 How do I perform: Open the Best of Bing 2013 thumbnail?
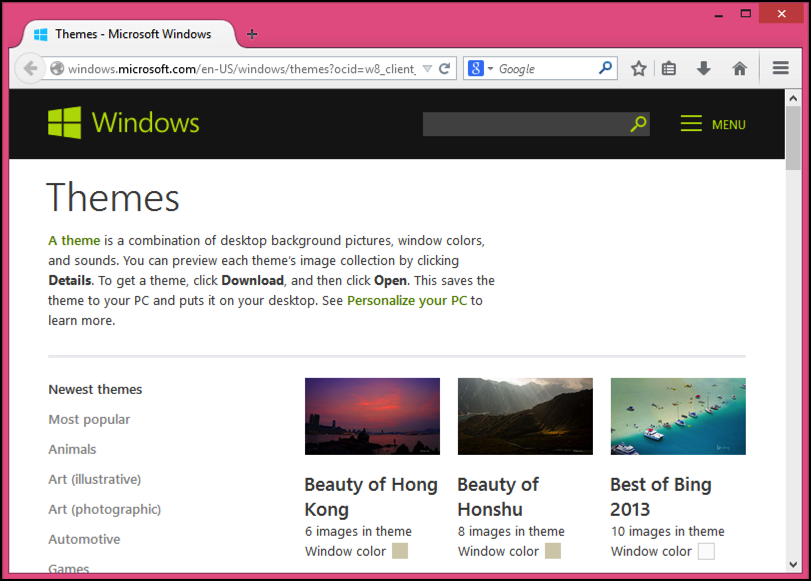[x=678, y=416]
